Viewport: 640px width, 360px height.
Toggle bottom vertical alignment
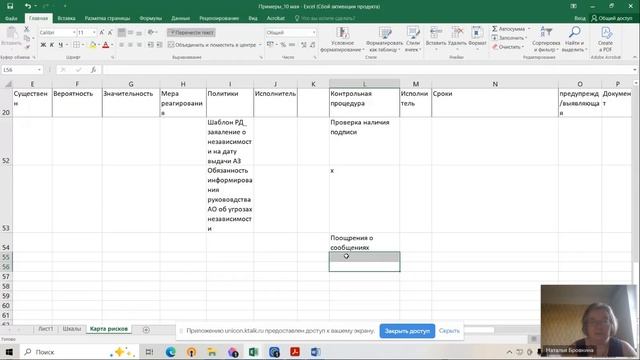click(139, 32)
